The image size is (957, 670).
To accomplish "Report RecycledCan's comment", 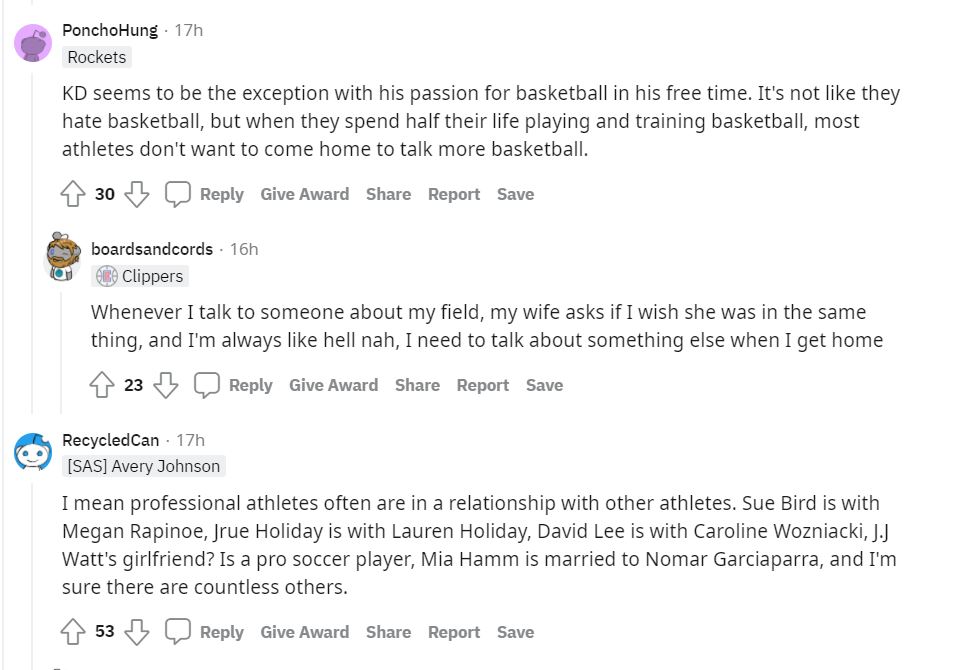I will tap(454, 632).
